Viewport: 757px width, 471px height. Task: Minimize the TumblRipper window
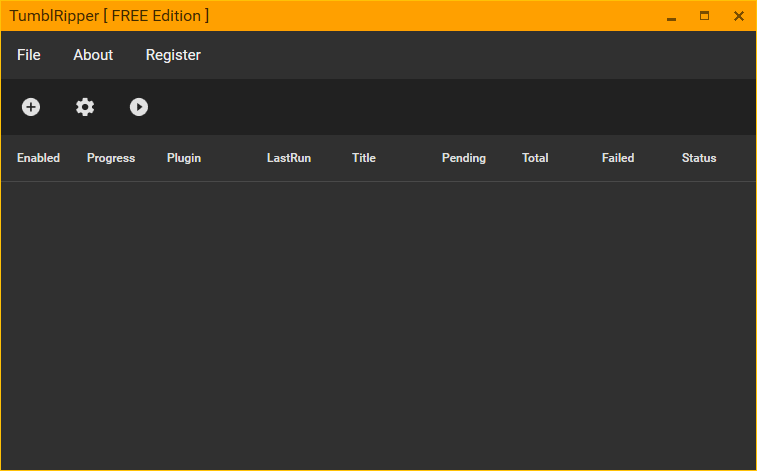point(671,16)
